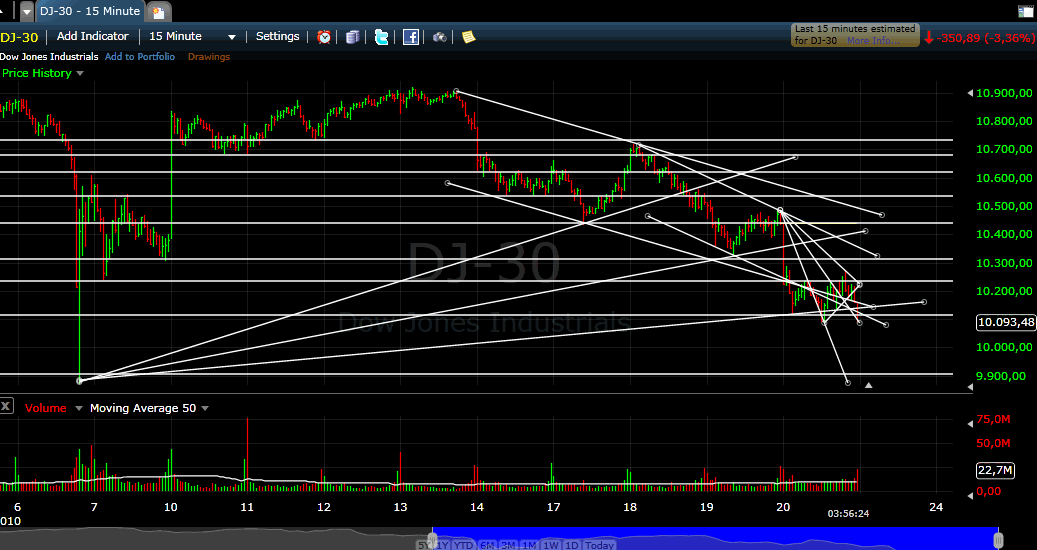Click the small up triangle marker below chart
The image size is (1037, 550).
[x=868, y=385]
